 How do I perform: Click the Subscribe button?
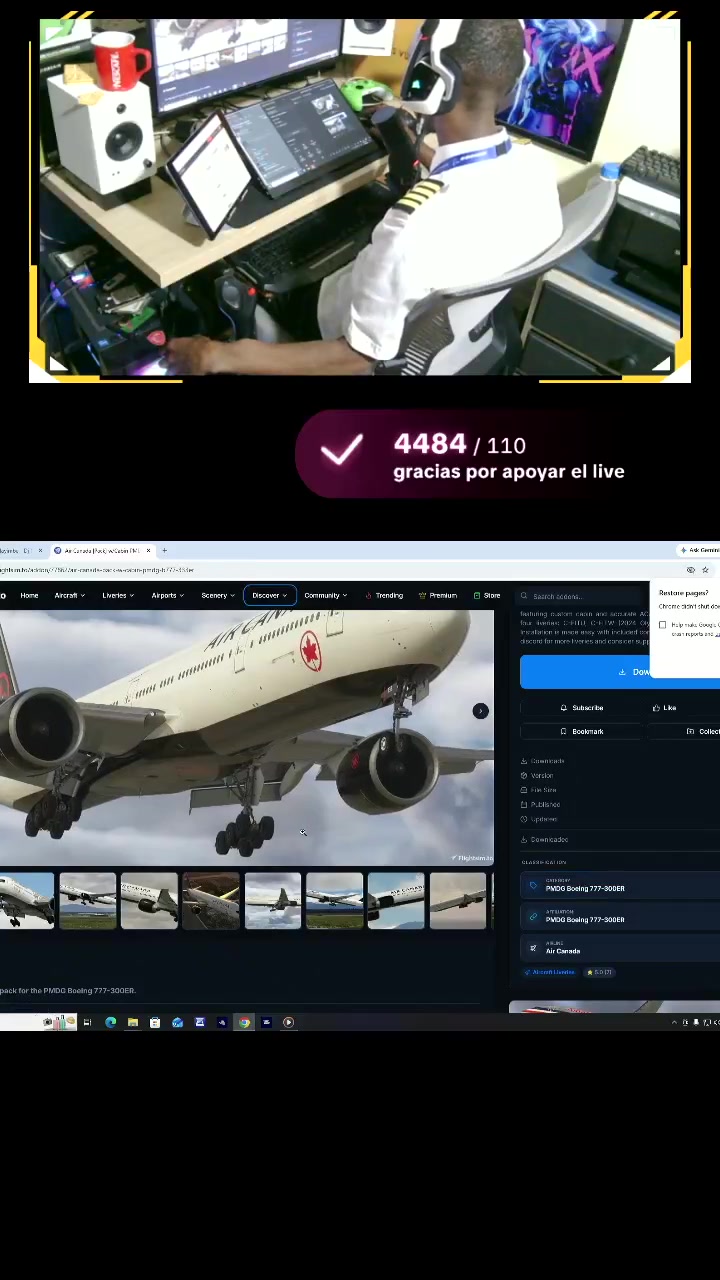pyautogui.click(x=581, y=708)
